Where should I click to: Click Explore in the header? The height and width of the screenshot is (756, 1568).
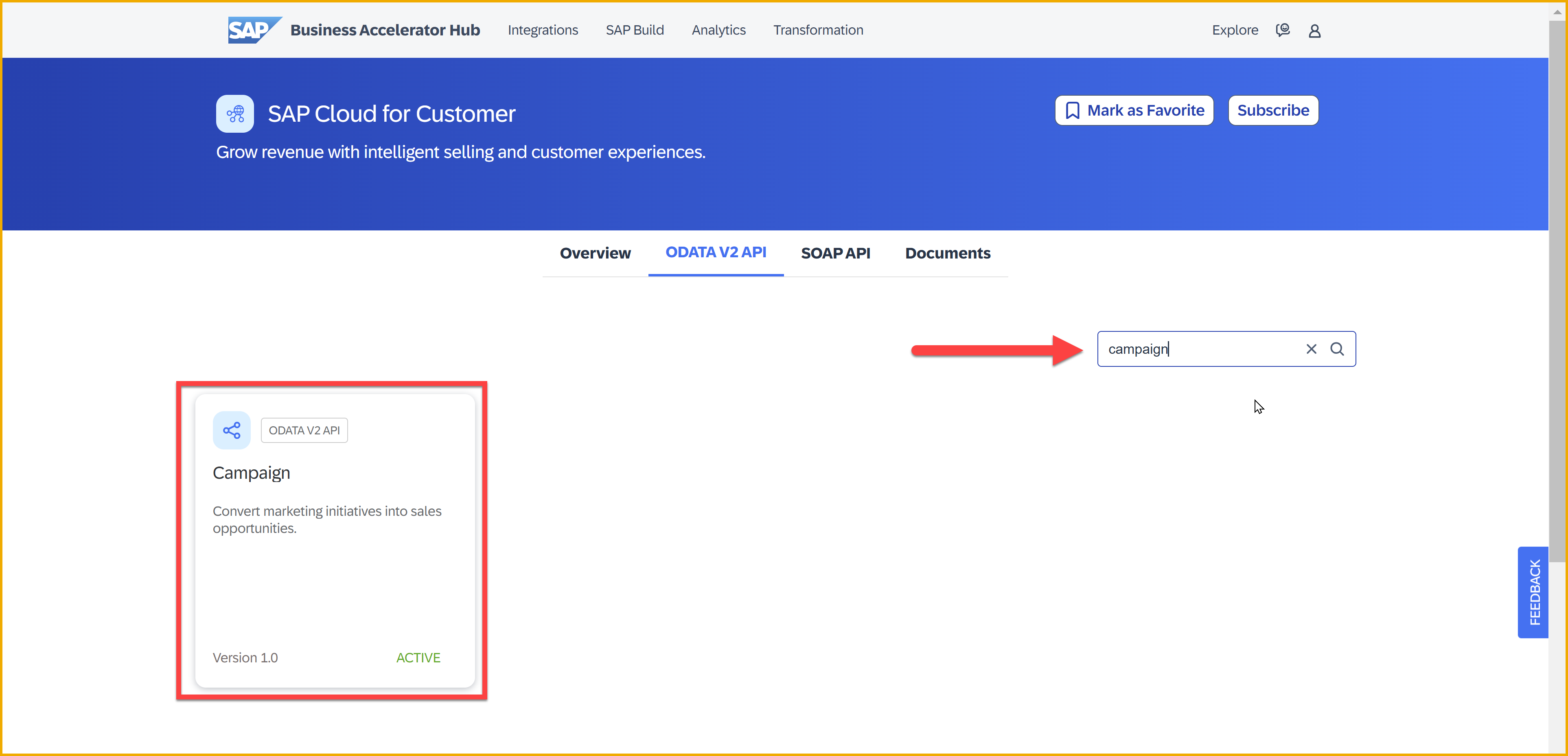point(1235,30)
